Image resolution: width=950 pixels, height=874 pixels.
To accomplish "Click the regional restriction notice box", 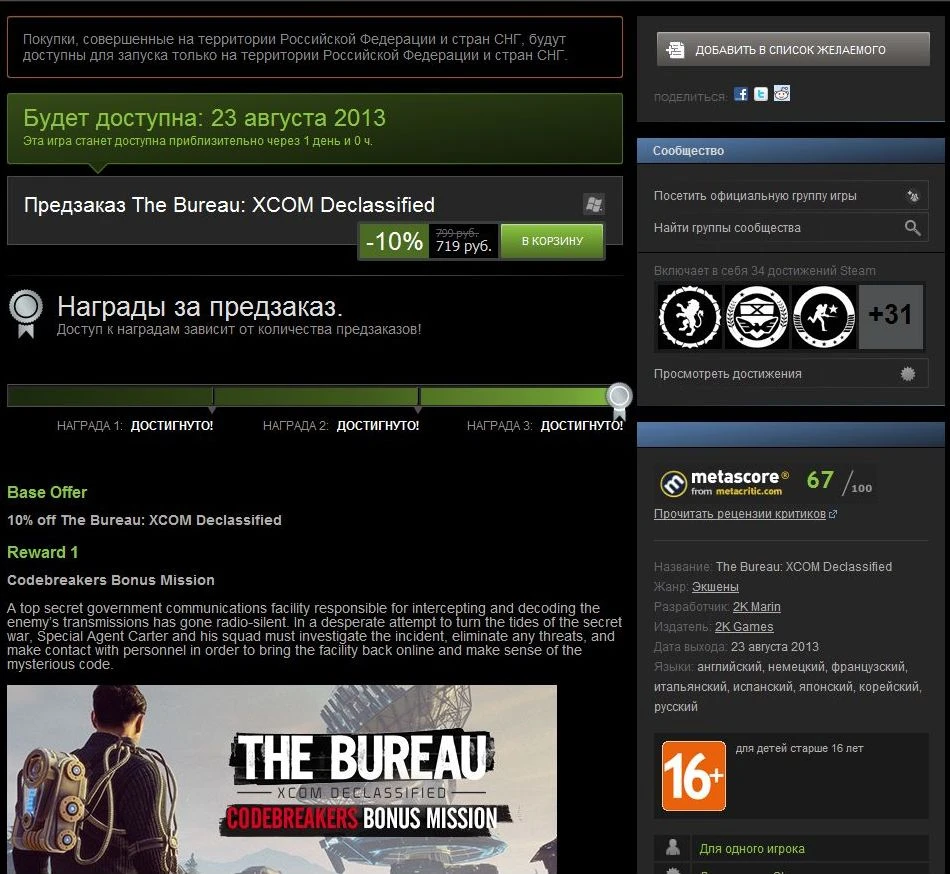I will click(x=315, y=47).
